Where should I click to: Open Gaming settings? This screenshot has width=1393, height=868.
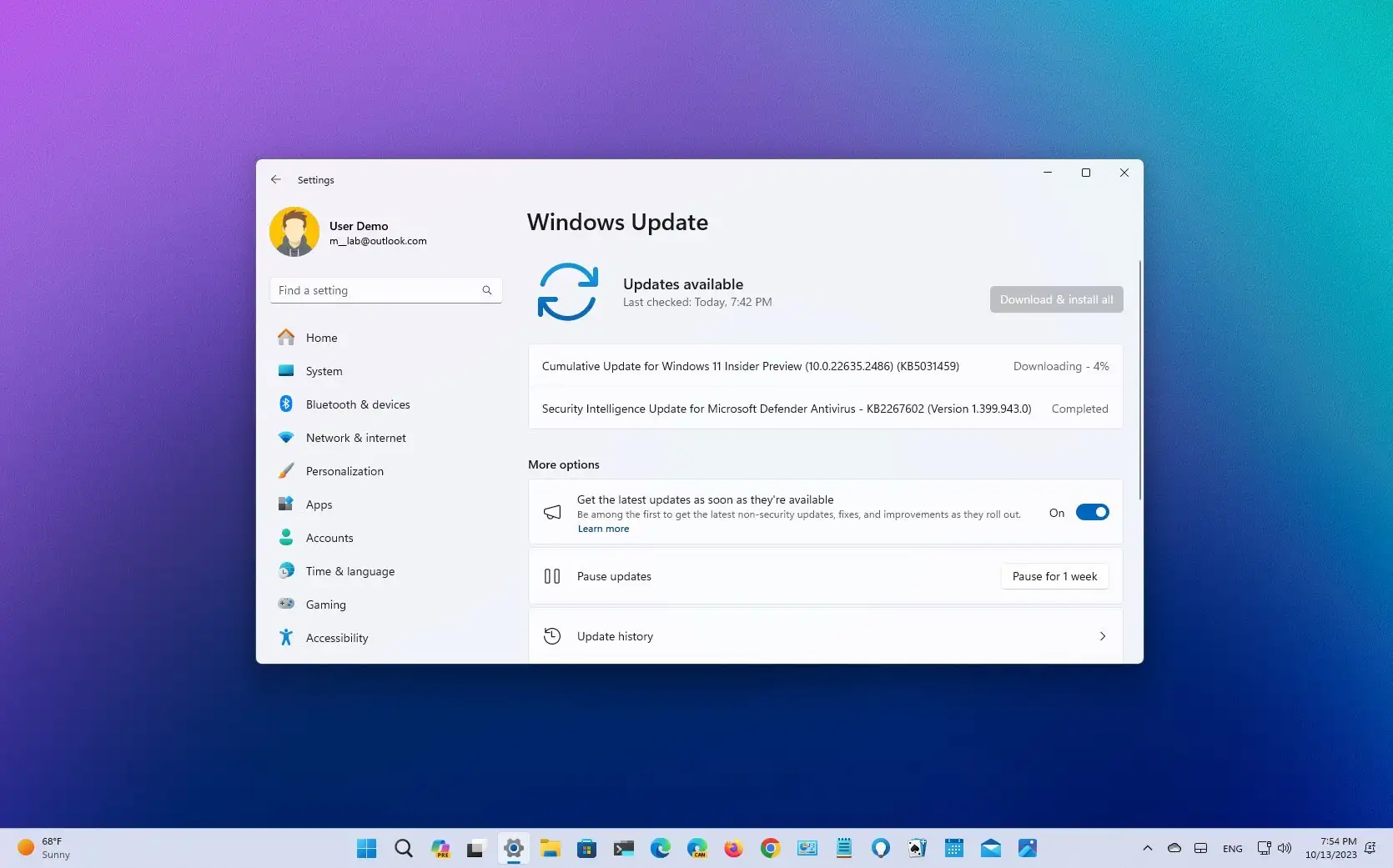pos(386,605)
